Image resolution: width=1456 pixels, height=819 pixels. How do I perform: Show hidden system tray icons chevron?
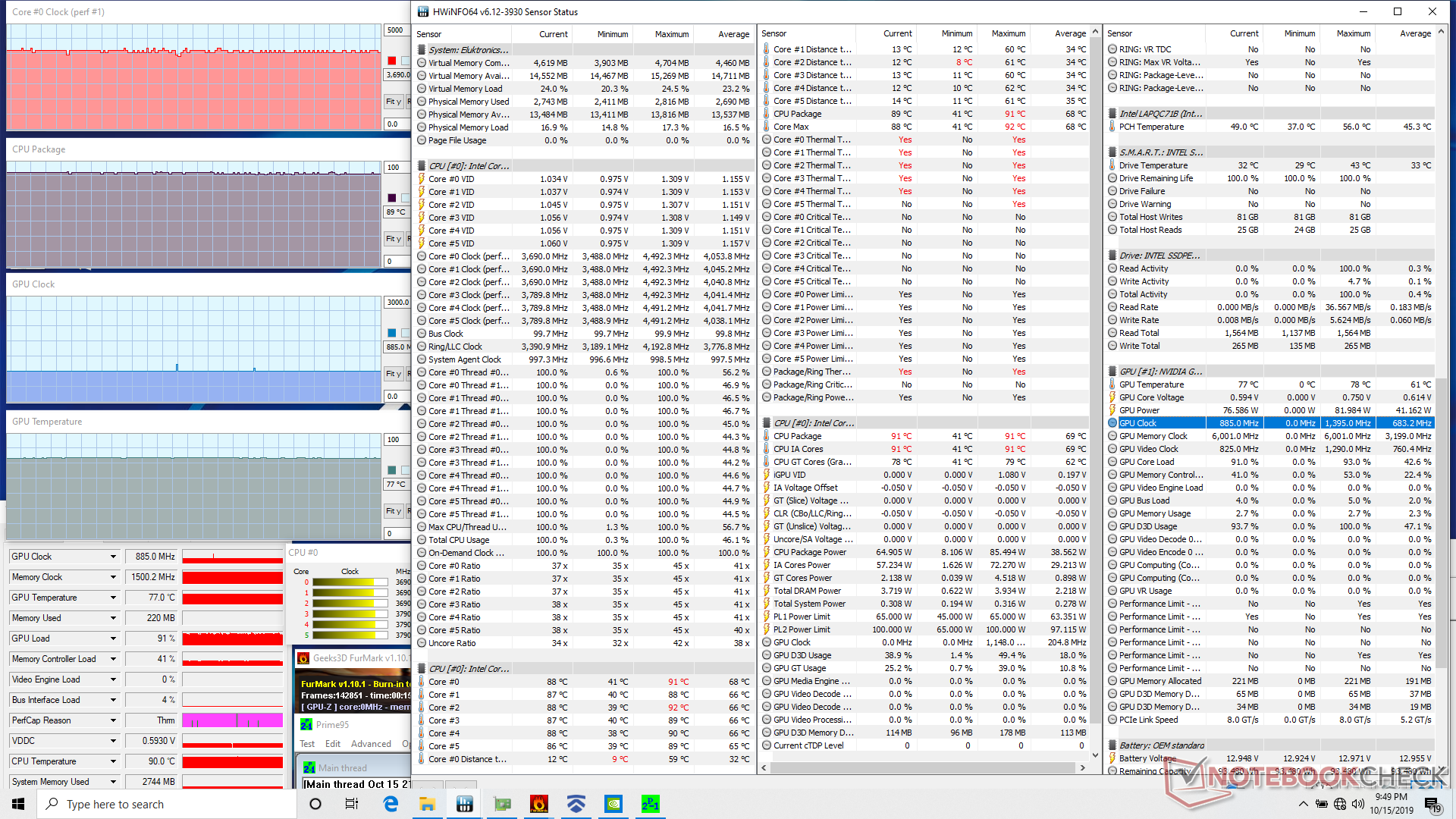1303,804
